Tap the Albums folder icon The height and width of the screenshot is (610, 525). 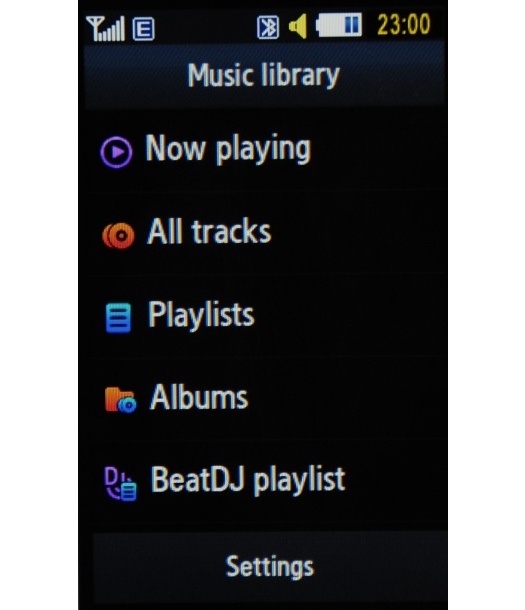pos(120,400)
